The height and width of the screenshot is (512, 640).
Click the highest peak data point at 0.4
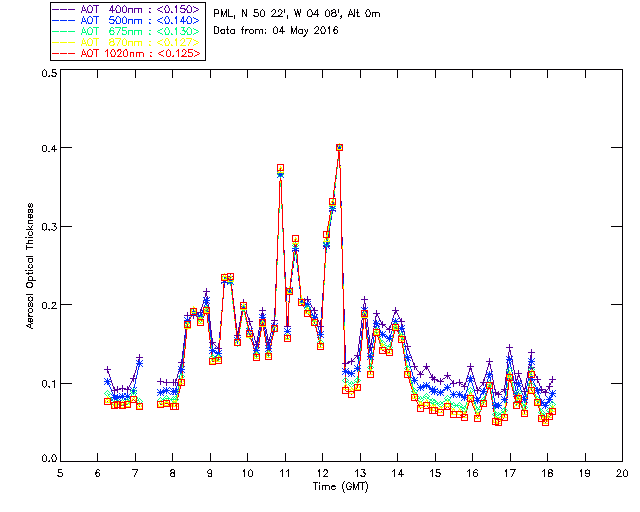point(339,147)
